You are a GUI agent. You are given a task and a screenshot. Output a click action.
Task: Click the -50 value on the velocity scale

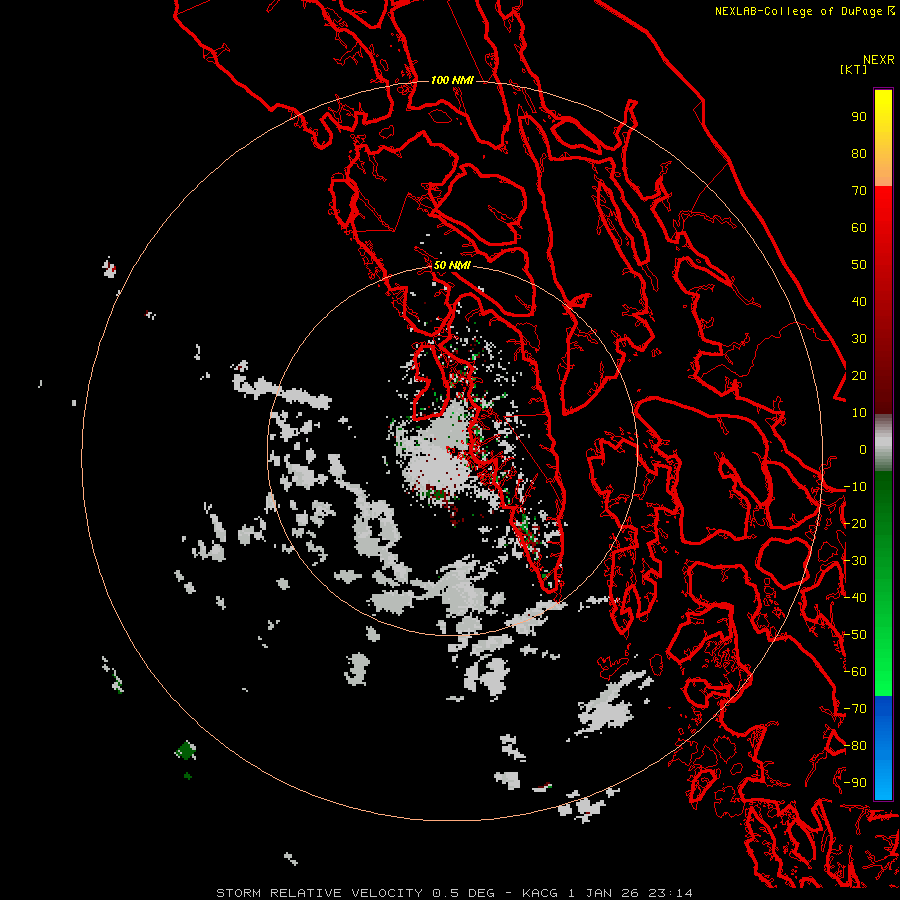click(855, 635)
